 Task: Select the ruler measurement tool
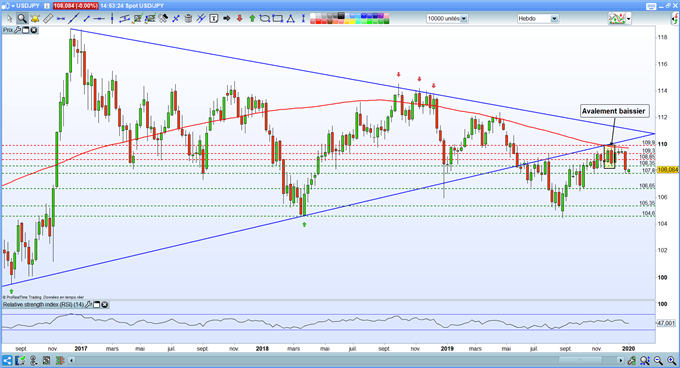(x=48, y=19)
